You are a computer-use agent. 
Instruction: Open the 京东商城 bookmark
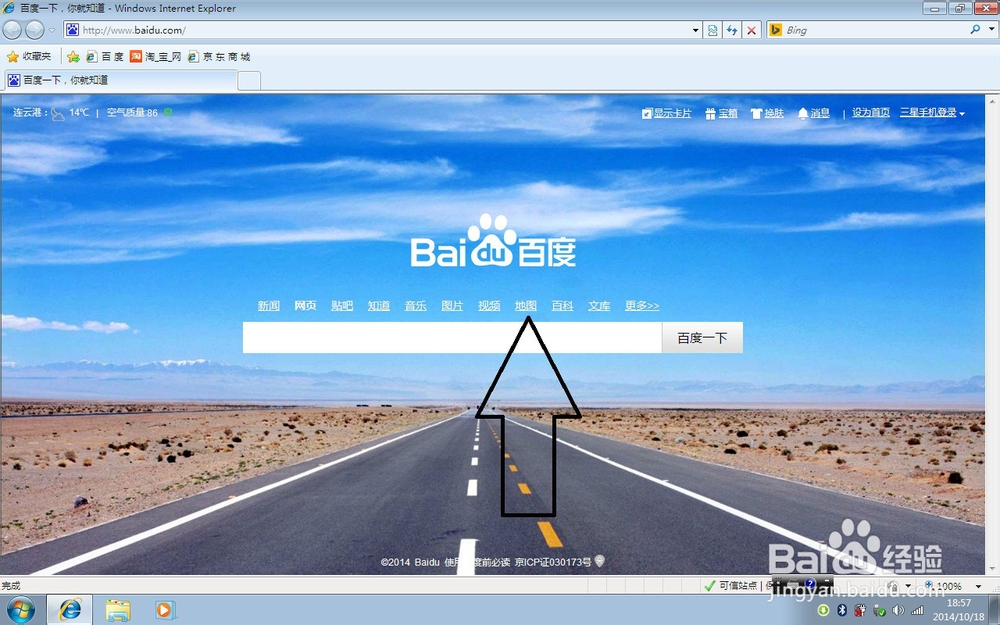pos(219,57)
